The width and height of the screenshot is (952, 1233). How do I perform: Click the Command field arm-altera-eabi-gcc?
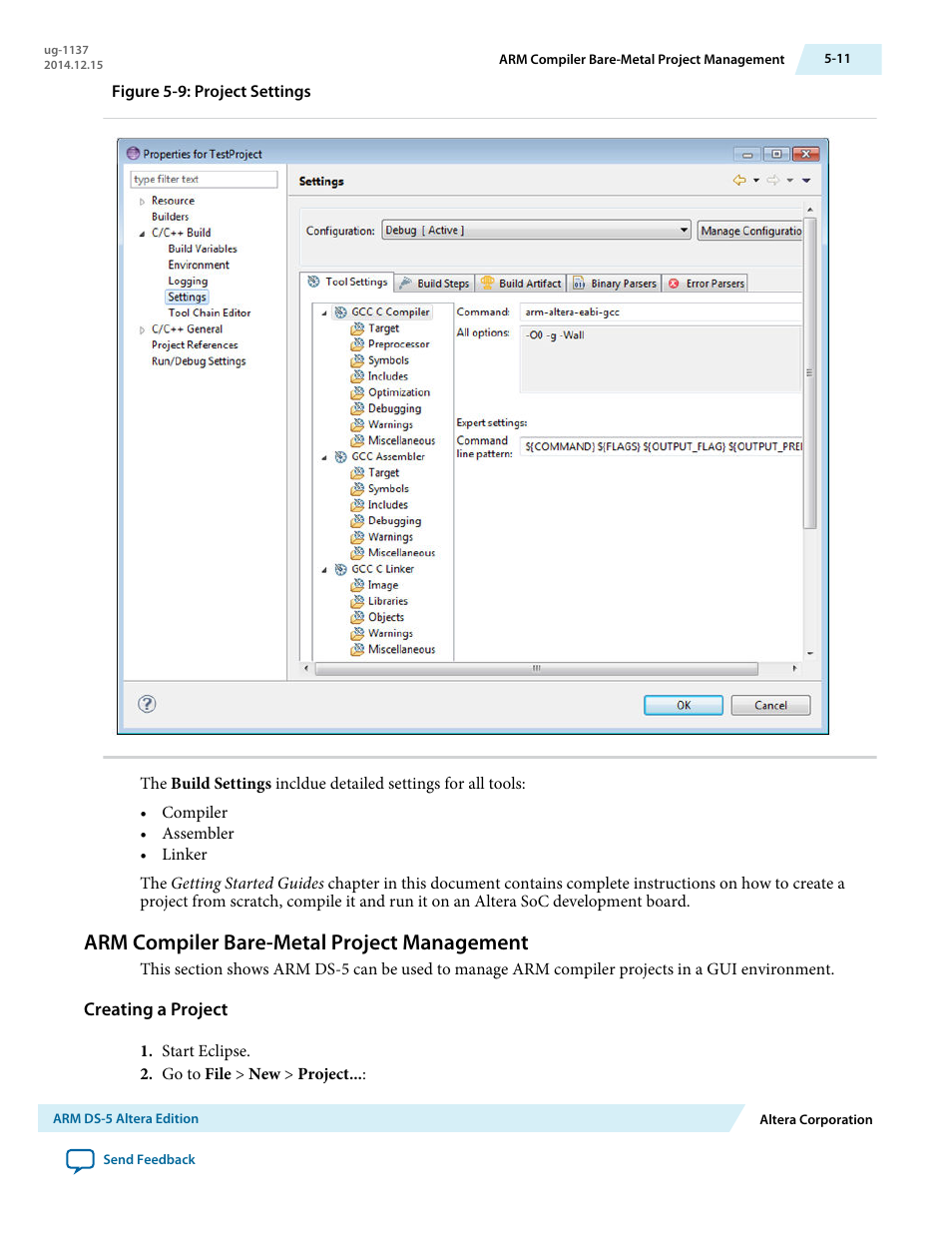(x=661, y=312)
